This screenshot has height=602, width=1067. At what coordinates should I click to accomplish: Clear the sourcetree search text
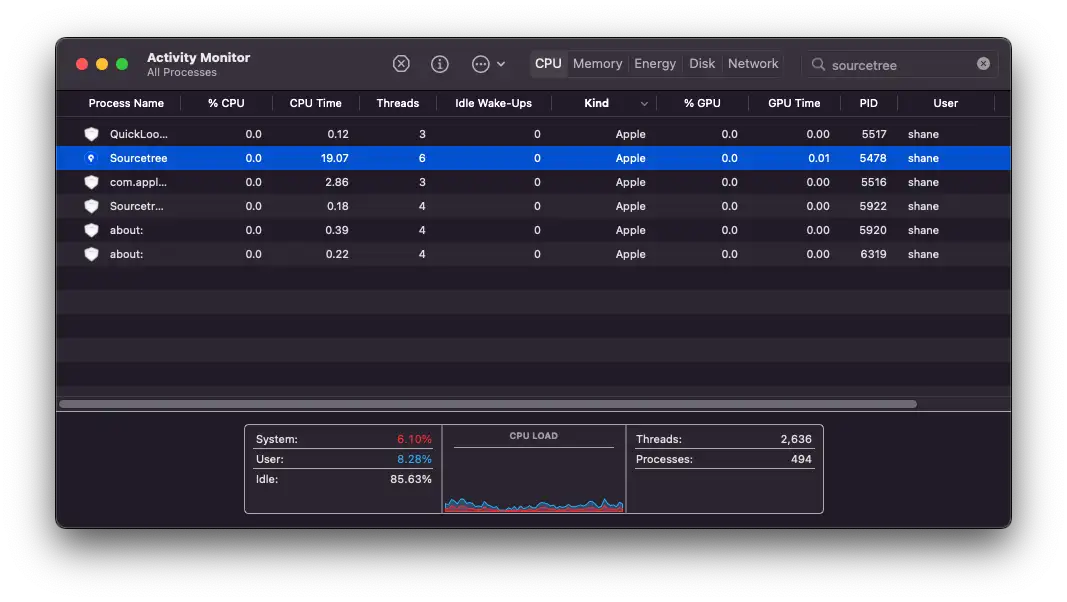(983, 63)
